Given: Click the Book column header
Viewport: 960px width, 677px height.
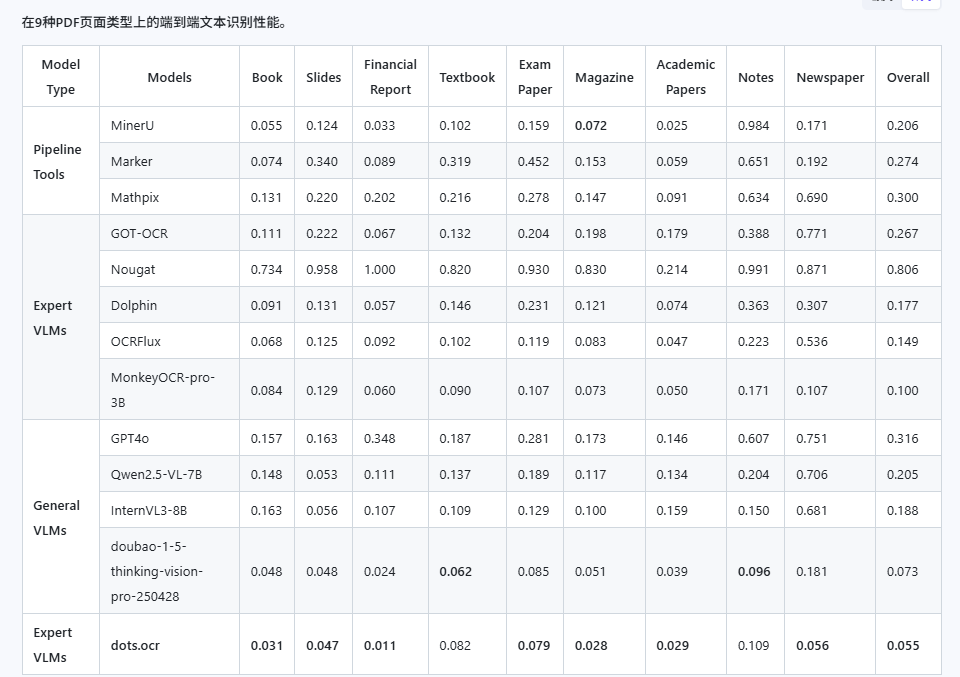Looking at the screenshot, I should (267, 76).
